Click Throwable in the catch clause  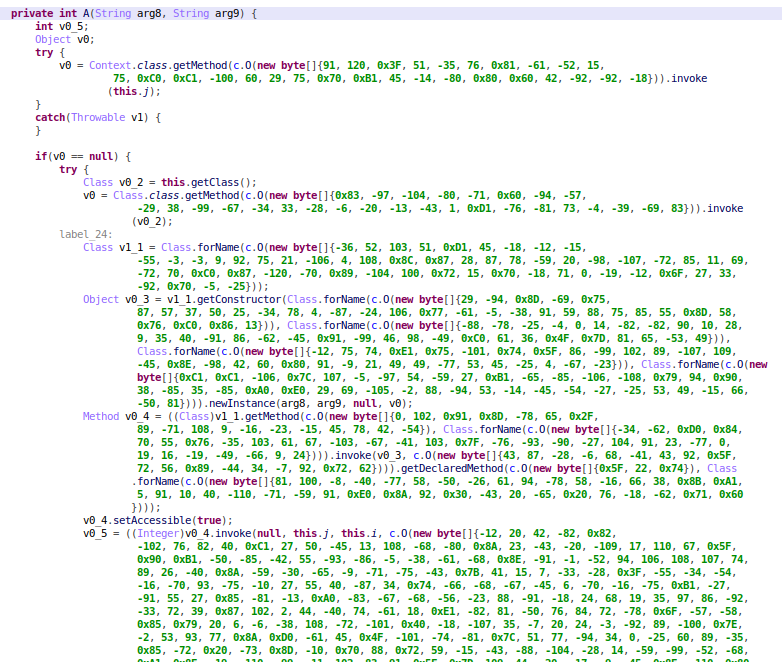(97, 116)
